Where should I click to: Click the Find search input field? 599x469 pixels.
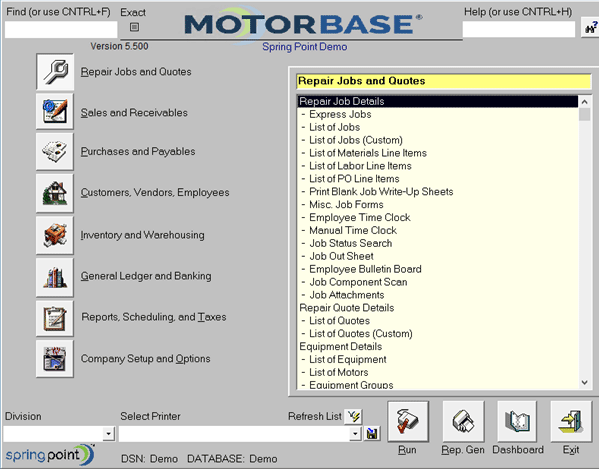(x=61, y=29)
